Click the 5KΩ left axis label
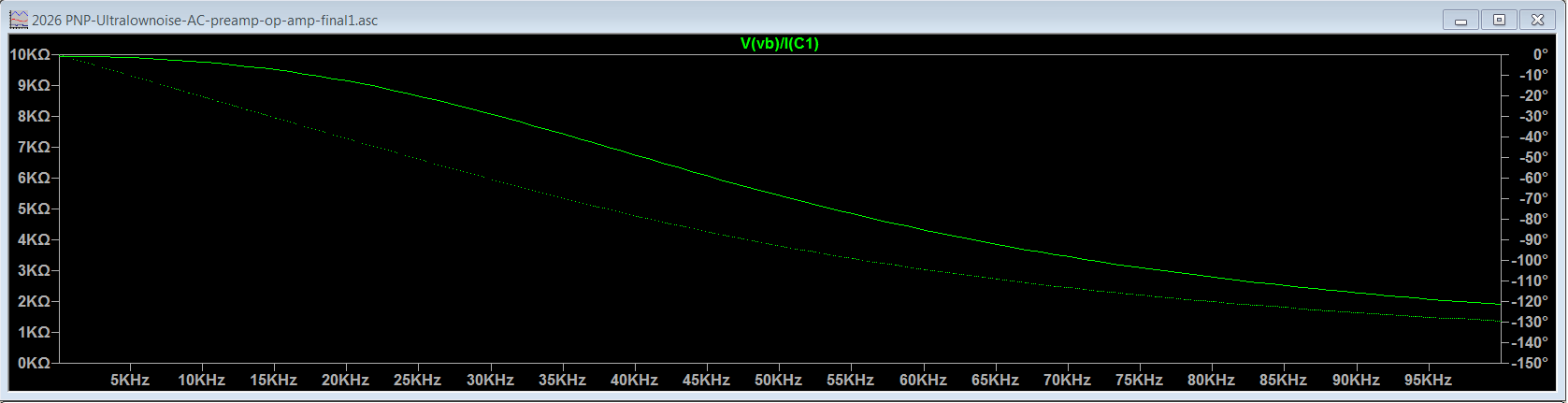This screenshot has height=403, width=1568. (34, 209)
